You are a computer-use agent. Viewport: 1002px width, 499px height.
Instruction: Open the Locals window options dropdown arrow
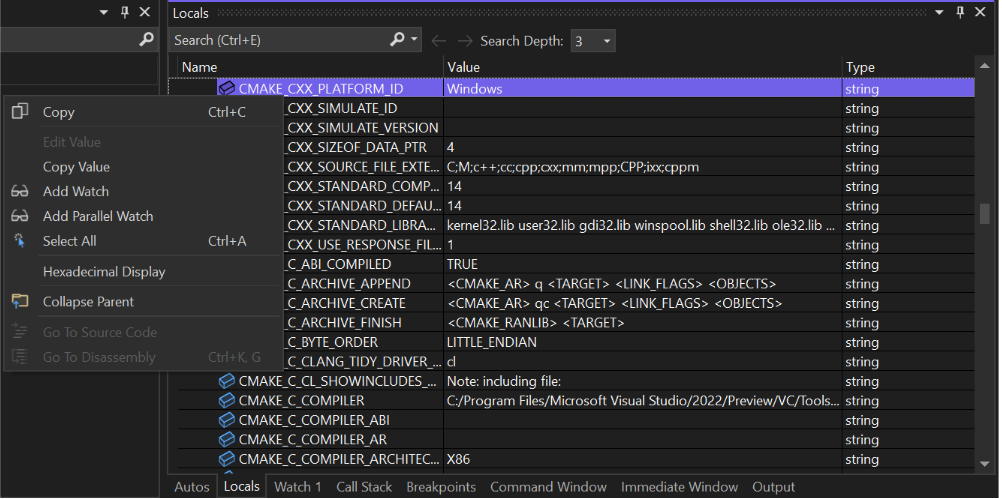(x=937, y=12)
